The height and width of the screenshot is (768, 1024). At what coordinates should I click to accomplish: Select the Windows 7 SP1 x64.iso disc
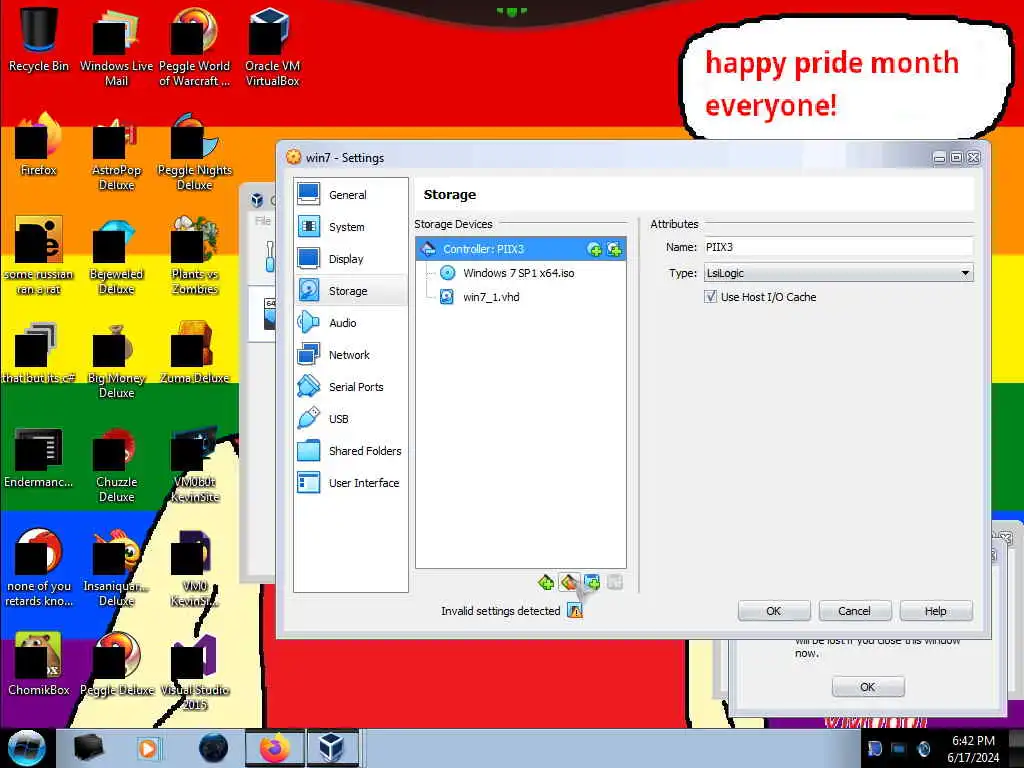pos(519,273)
